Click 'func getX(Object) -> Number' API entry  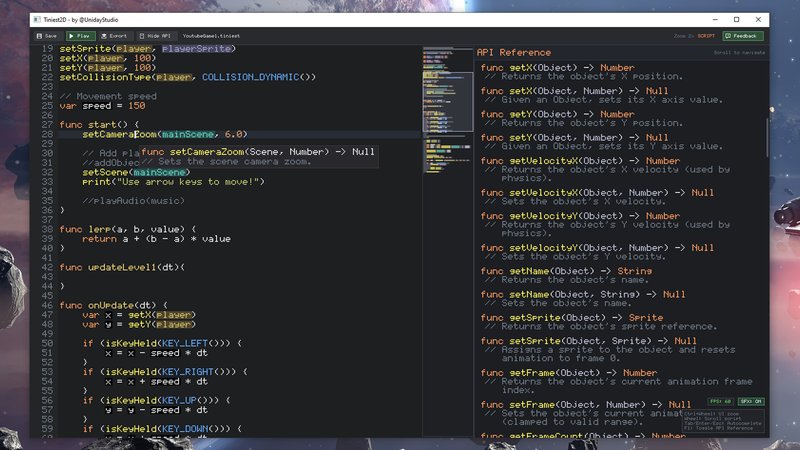pyautogui.click(x=557, y=68)
